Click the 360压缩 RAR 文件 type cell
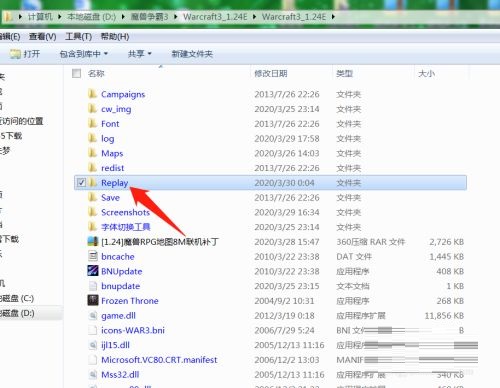The image size is (500, 388). [x=370, y=241]
